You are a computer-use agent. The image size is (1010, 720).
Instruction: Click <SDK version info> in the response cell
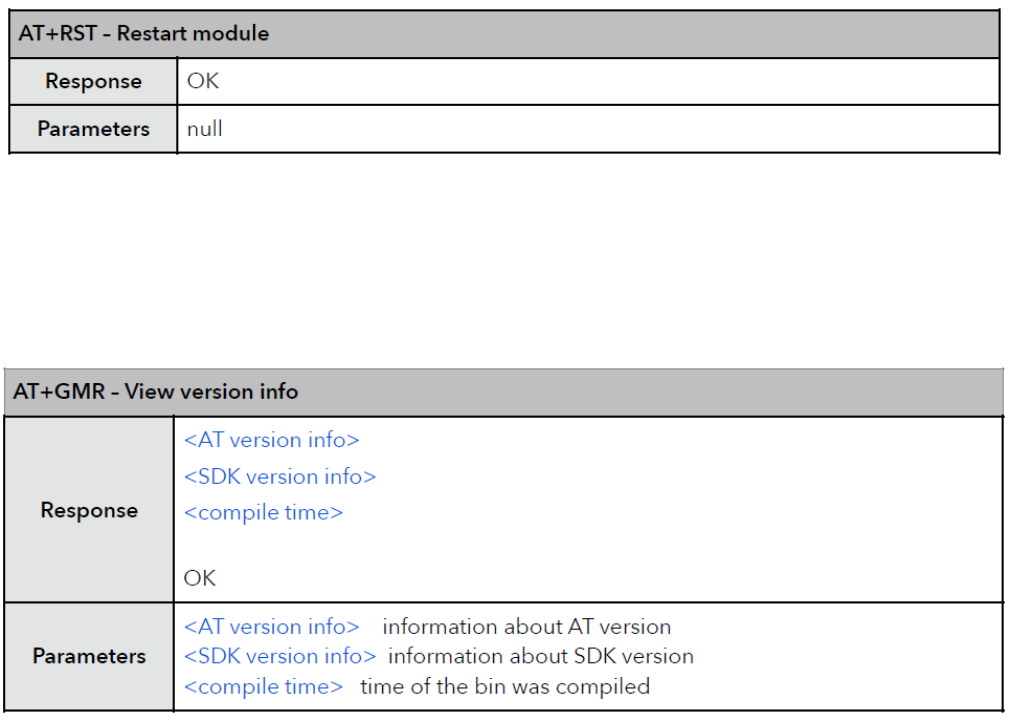[280, 477]
